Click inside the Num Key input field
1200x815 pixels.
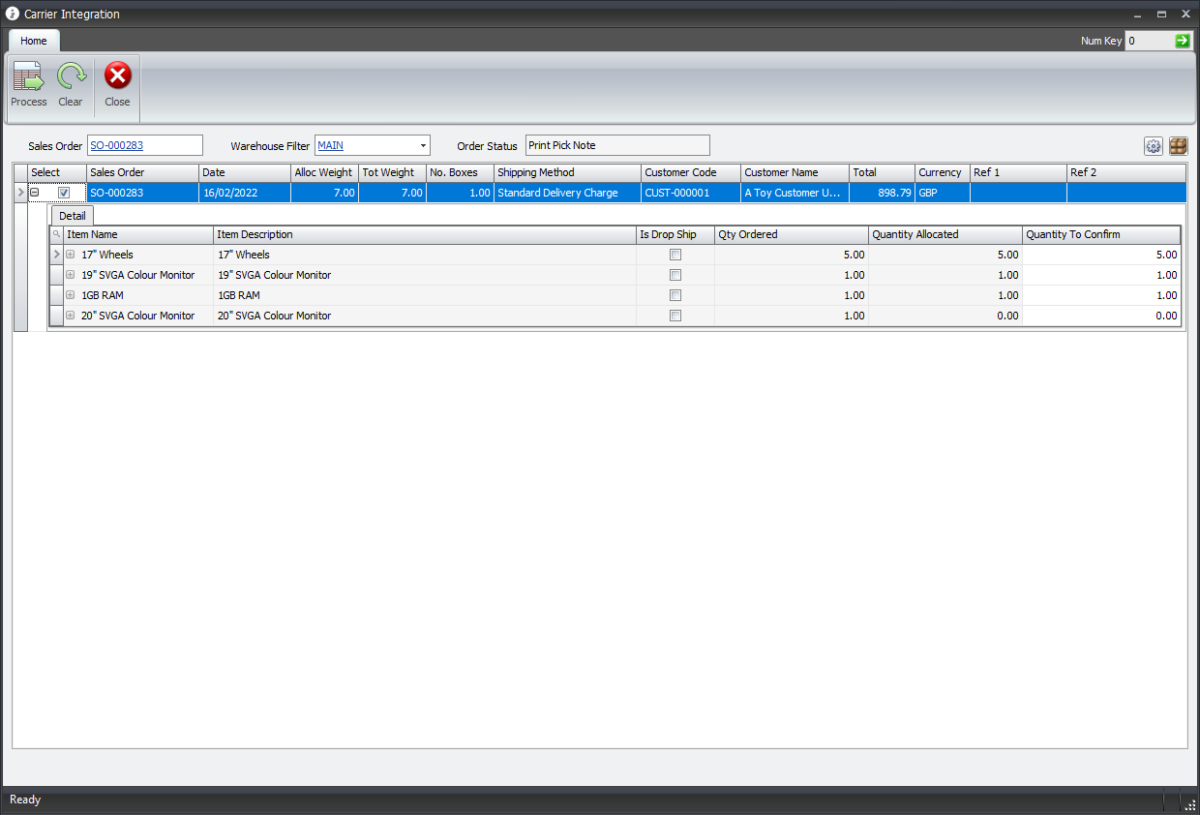(1150, 41)
